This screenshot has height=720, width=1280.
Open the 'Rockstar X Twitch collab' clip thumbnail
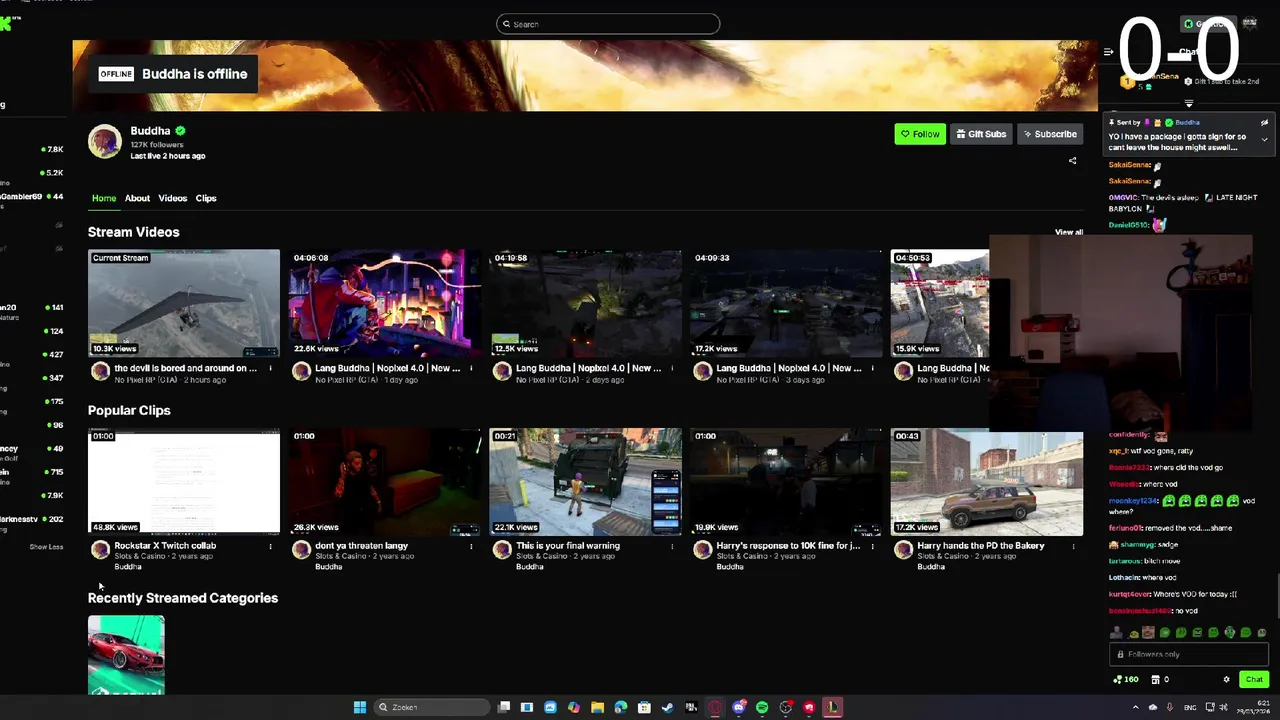tap(184, 482)
